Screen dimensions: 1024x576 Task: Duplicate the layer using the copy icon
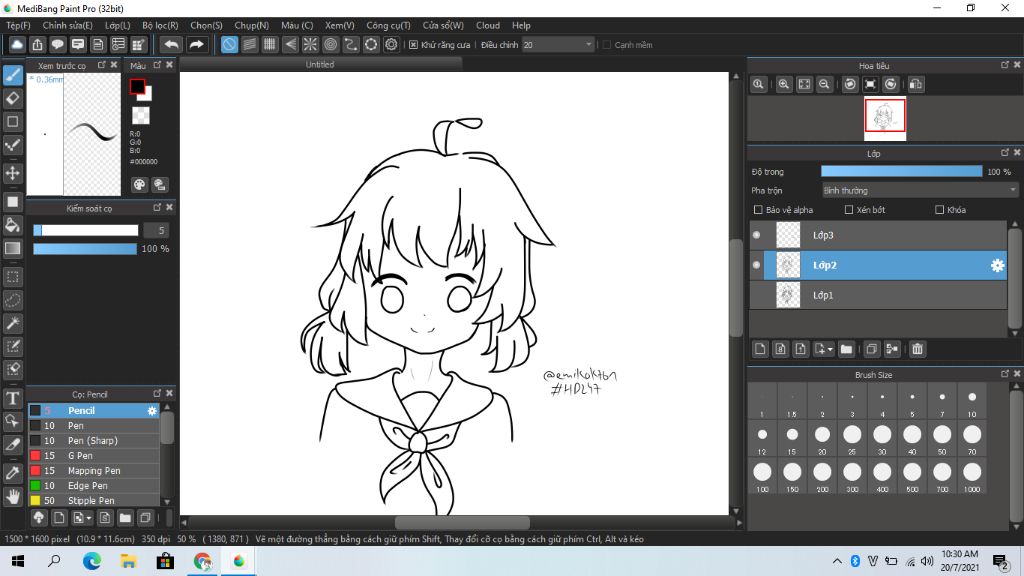(x=871, y=349)
